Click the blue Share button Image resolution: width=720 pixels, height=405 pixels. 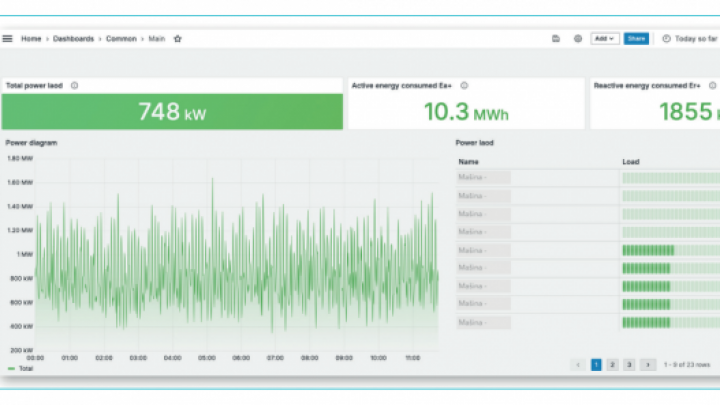click(635, 38)
